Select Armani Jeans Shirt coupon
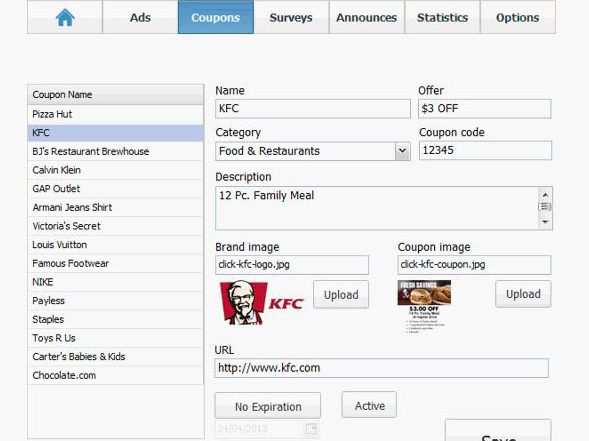The image size is (589, 441). pyautogui.click(x=115, y=207)
